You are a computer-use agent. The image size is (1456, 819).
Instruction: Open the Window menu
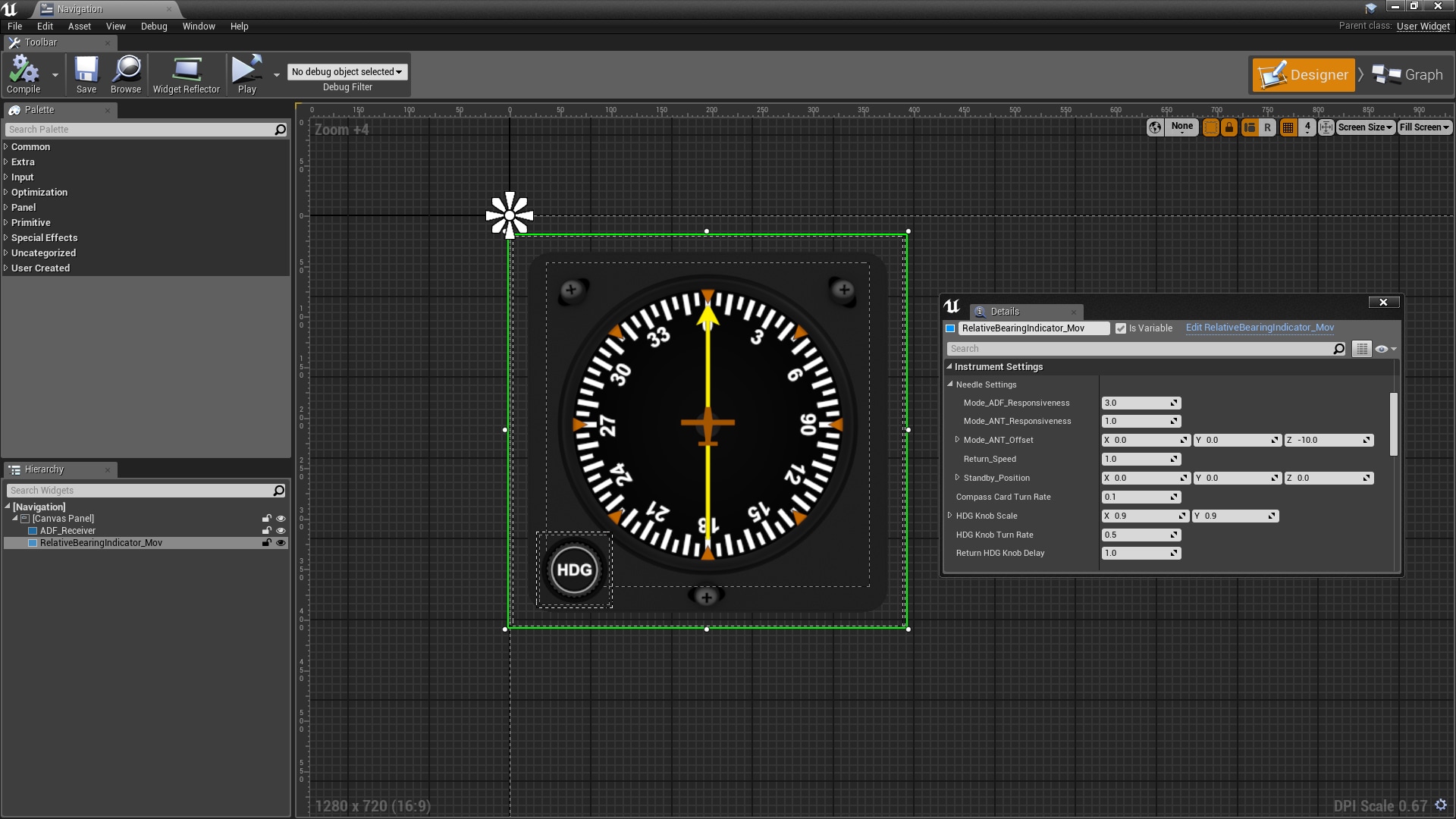tap(199, 27)
